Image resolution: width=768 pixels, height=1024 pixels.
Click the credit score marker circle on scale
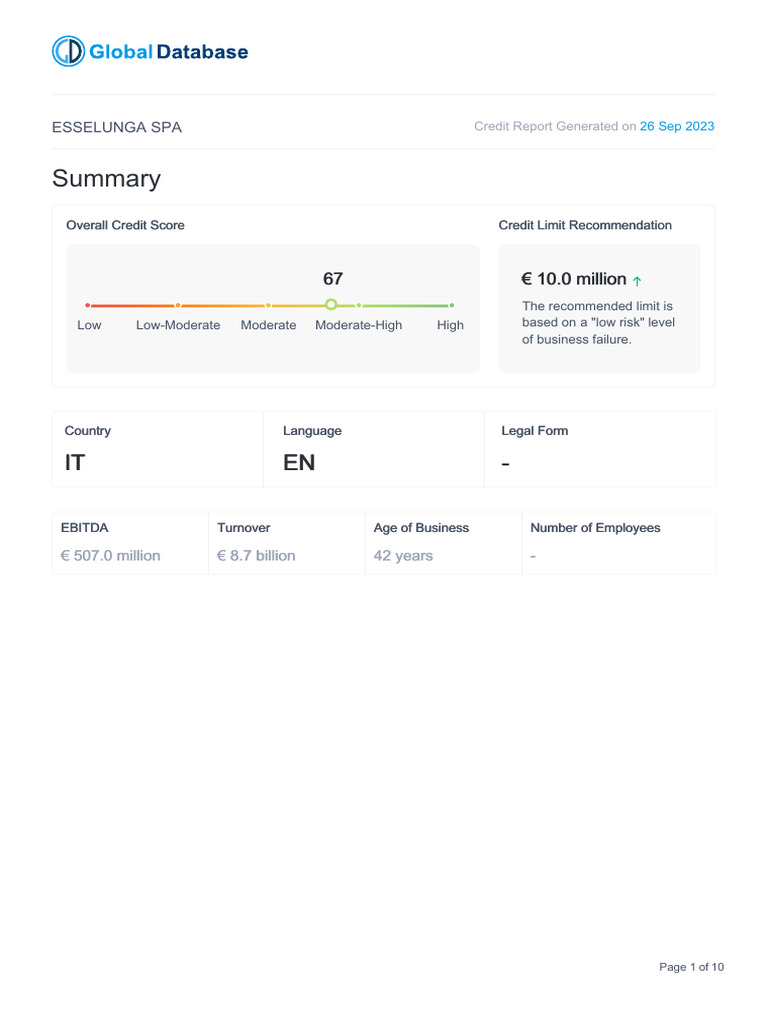pos(331,304)
